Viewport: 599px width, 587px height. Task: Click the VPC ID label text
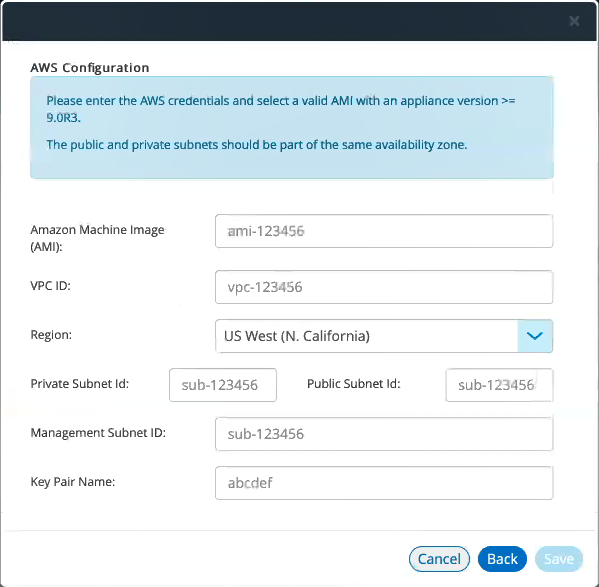tap(50, 286)
